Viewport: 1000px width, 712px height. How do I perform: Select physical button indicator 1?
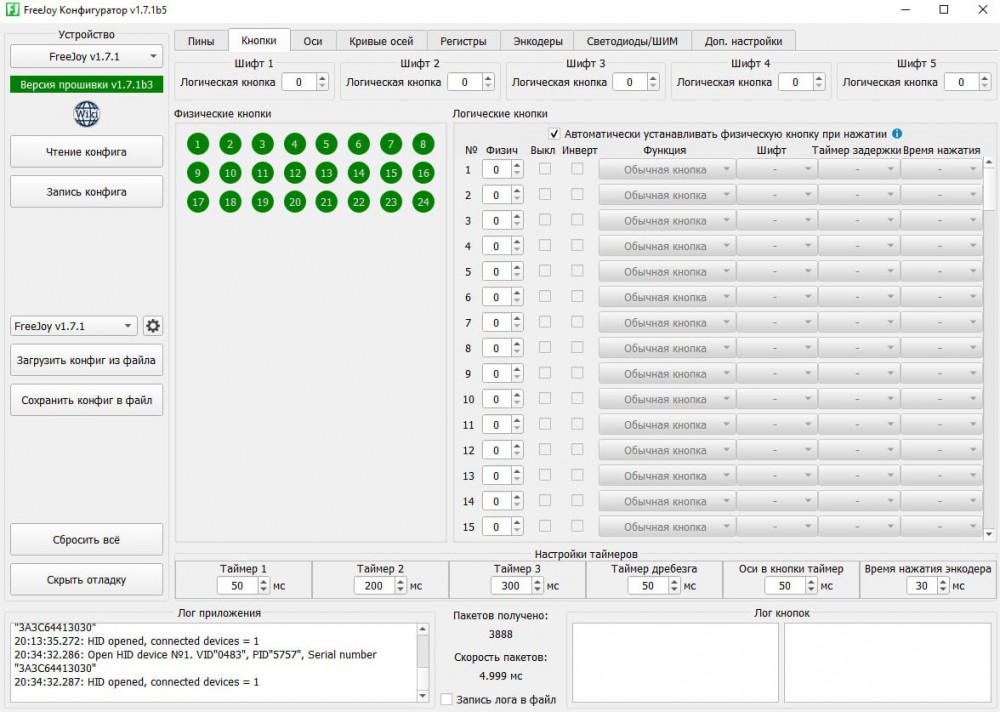(x=198, y=144)
